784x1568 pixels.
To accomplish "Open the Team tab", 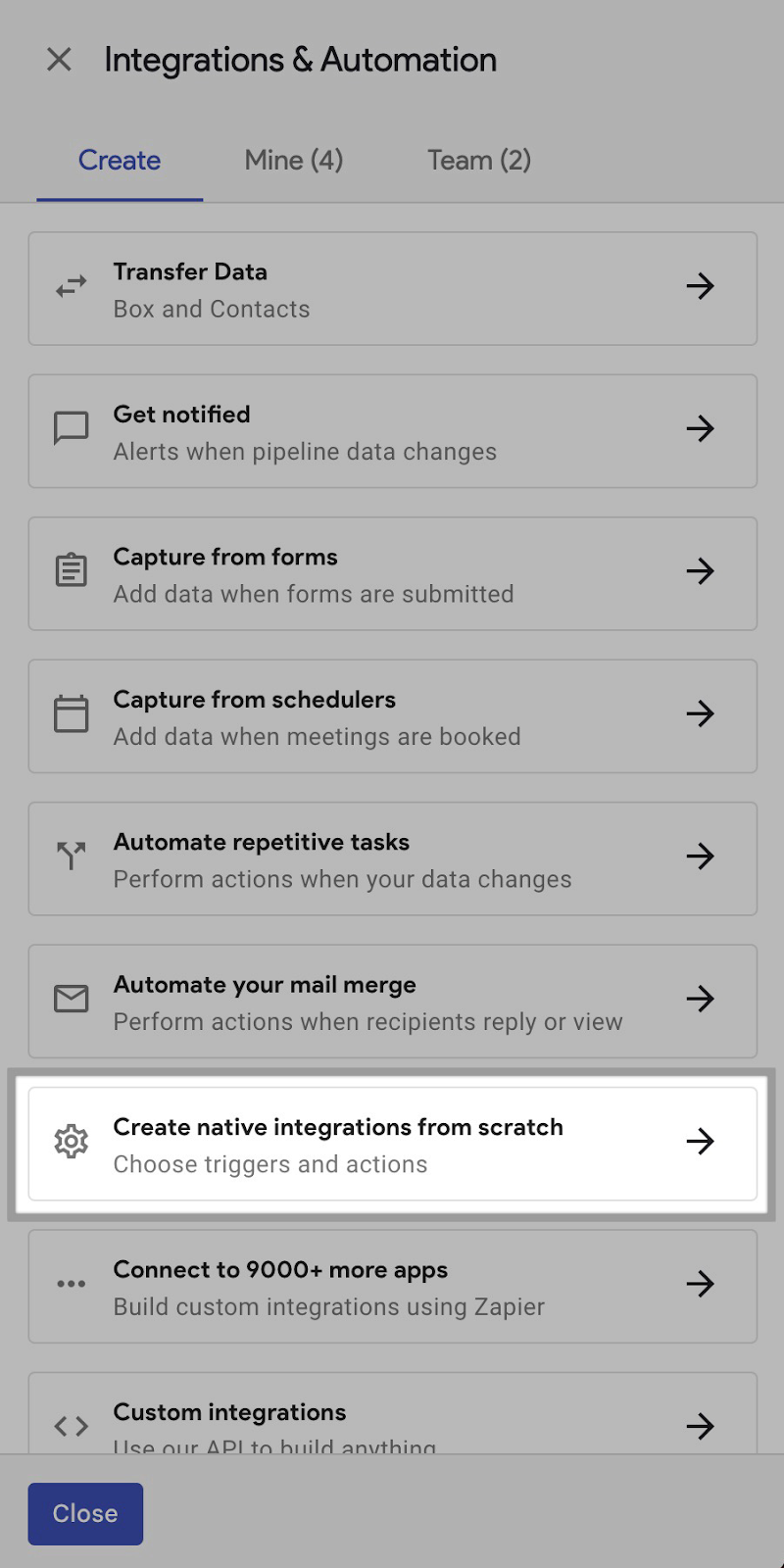I will [x=478, y=160].
